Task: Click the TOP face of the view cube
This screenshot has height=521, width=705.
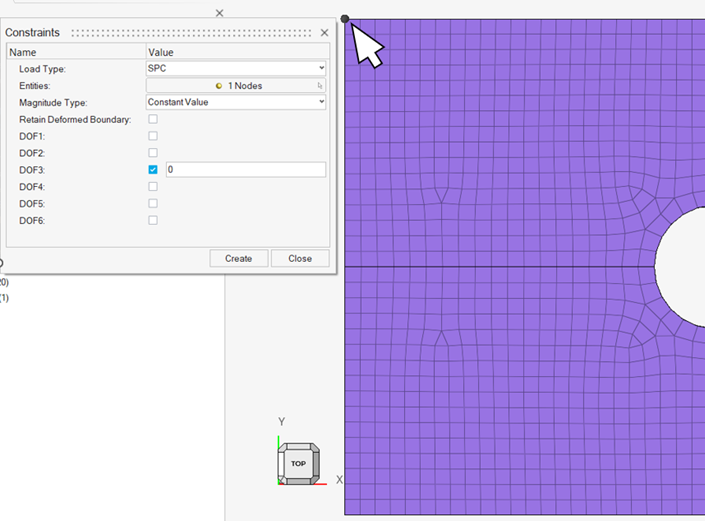Action: [x=298, y=464]
